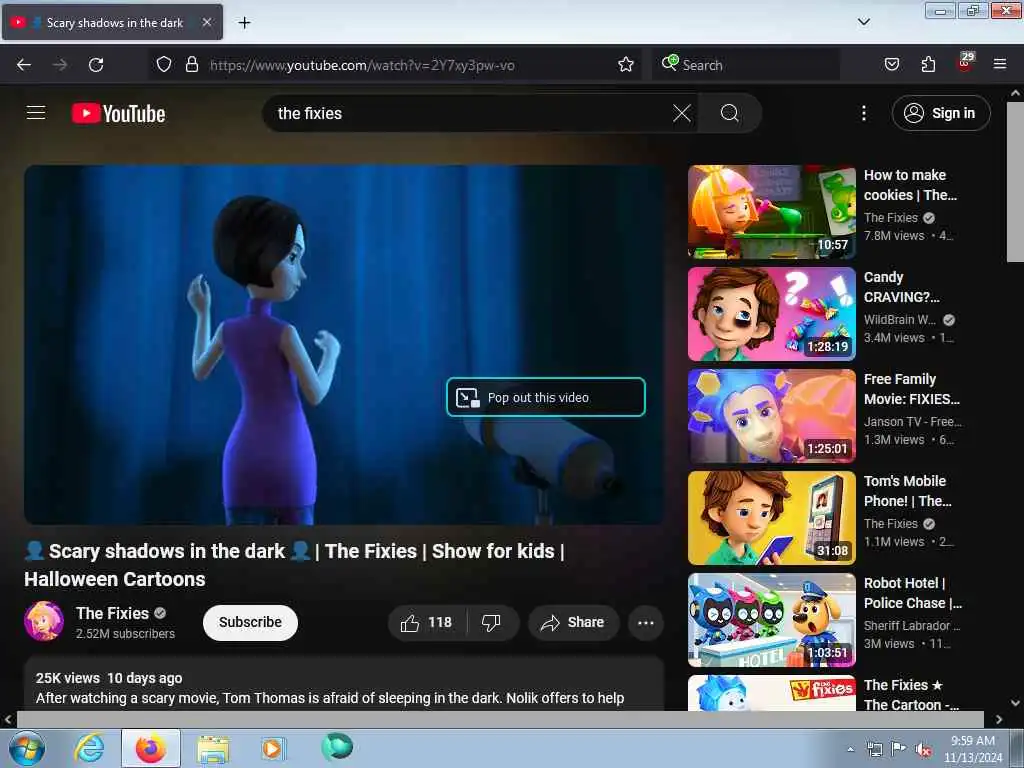Viewport: 1024px width, 768px height.
Task: Bookmark this page with the star icon
Action: [x=626, y=65]
